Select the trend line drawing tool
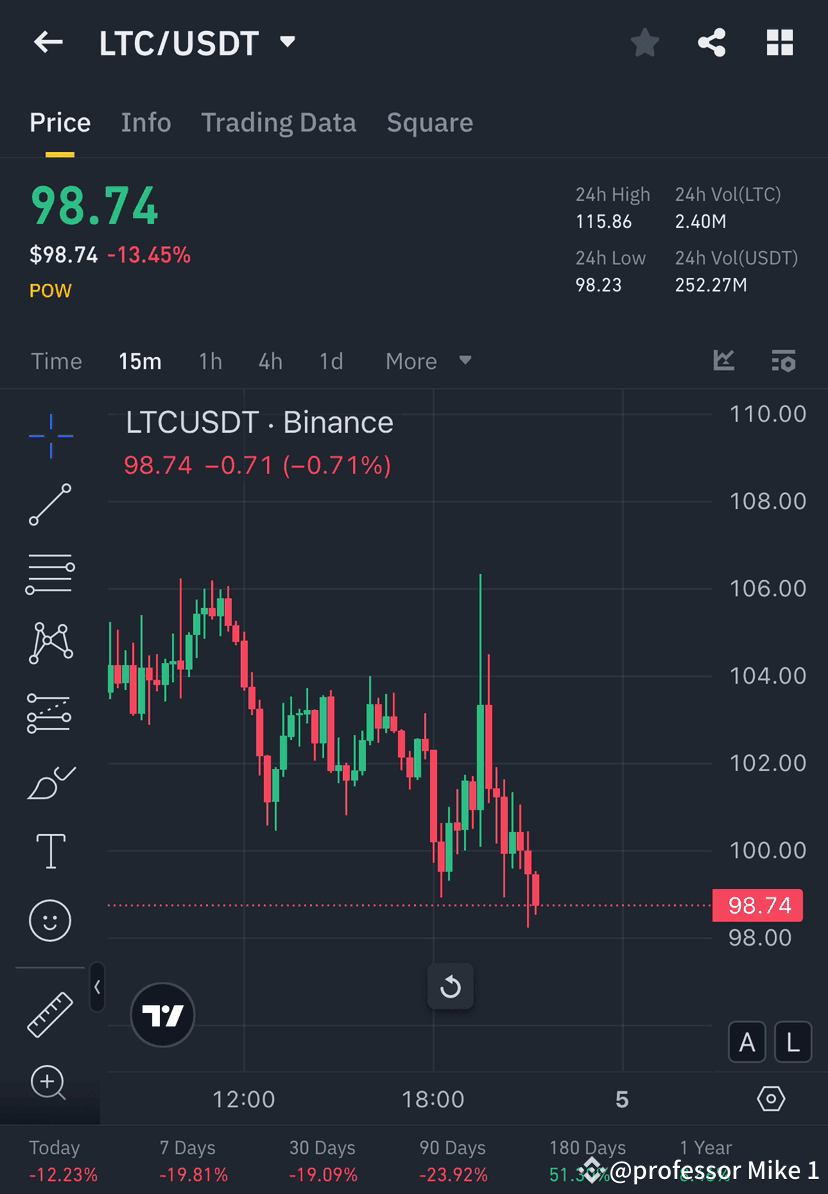This screenshot has height=1194, width=828. (50, 505)
